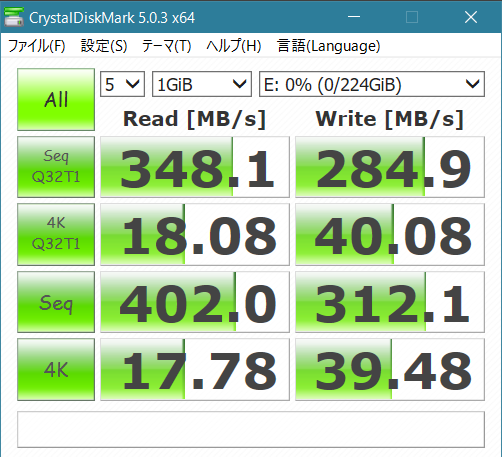Click the 4K read result 17.78
Viewport: 502px width, 457px height.
(x=195, y=369)
